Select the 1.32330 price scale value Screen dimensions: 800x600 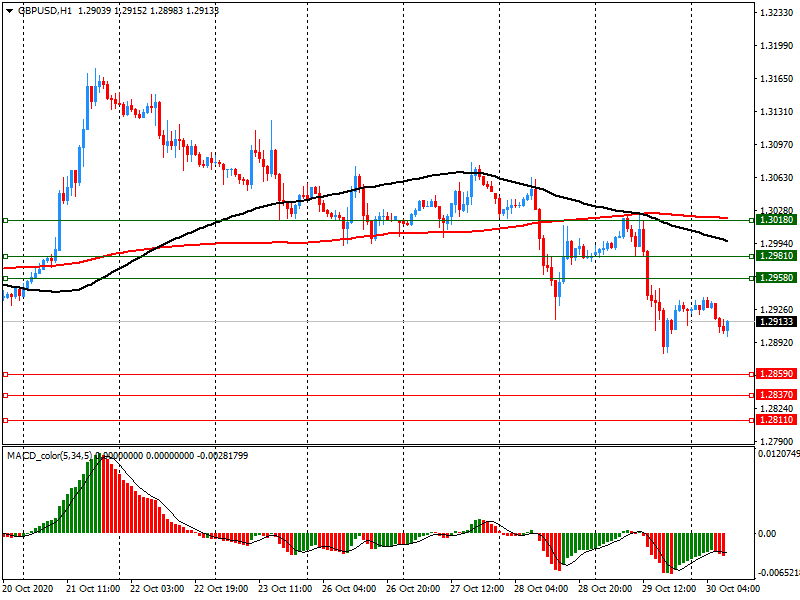pos(777,13)
